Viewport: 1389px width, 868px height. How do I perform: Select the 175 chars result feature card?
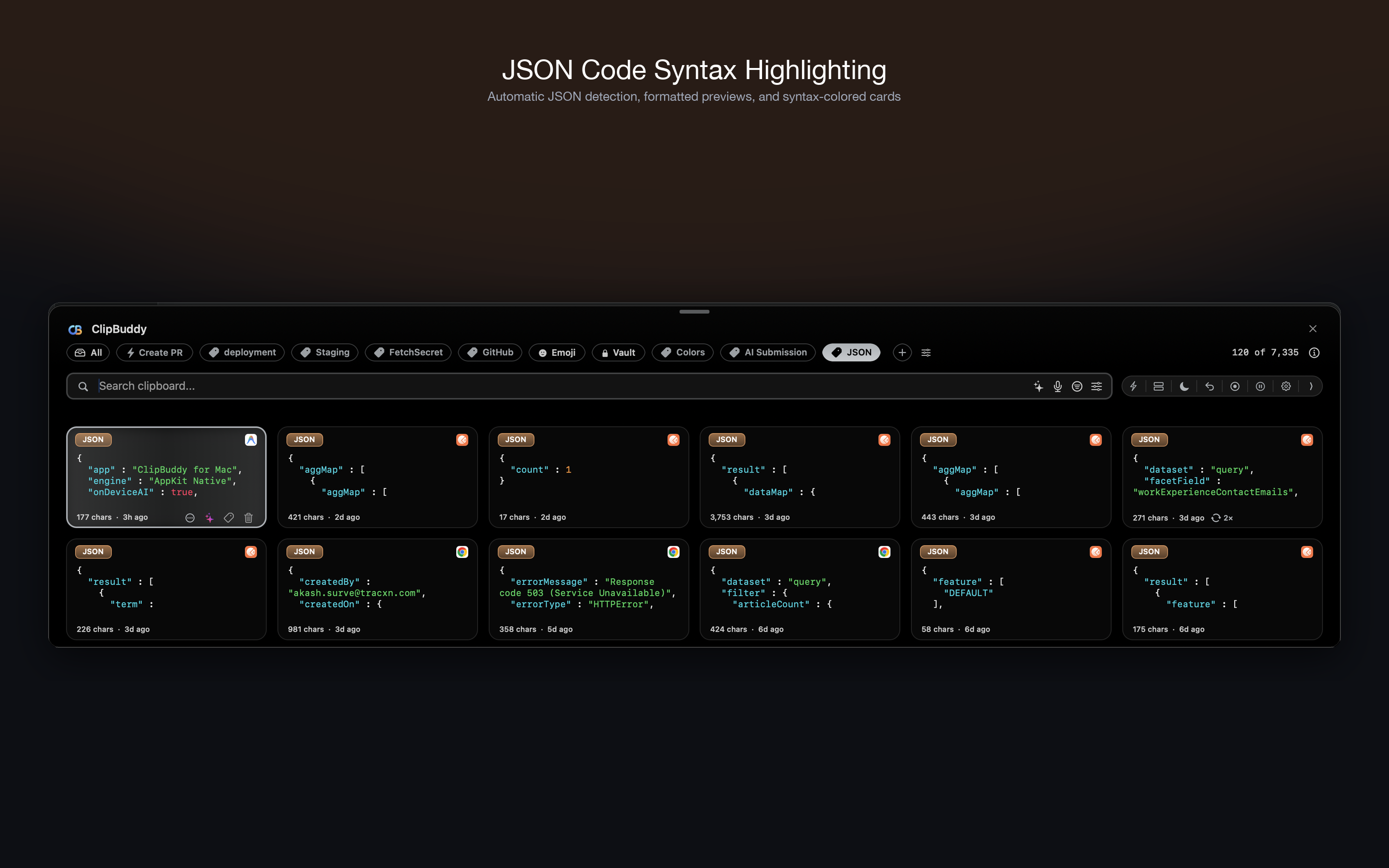[1222, 589]
